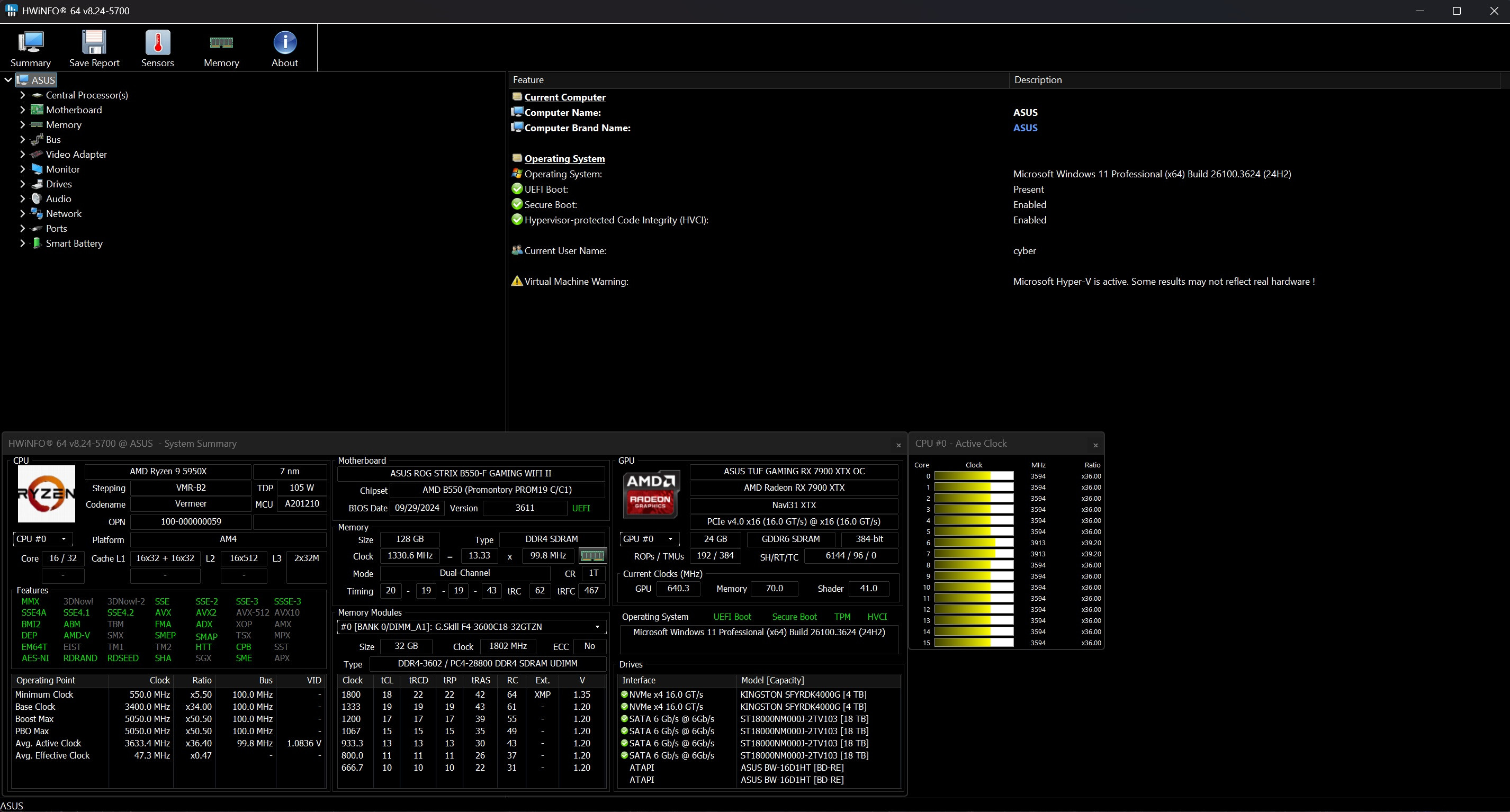The image size is (1510, 812).
Task: Select the Monitor tree item
Action: (62, 169)
